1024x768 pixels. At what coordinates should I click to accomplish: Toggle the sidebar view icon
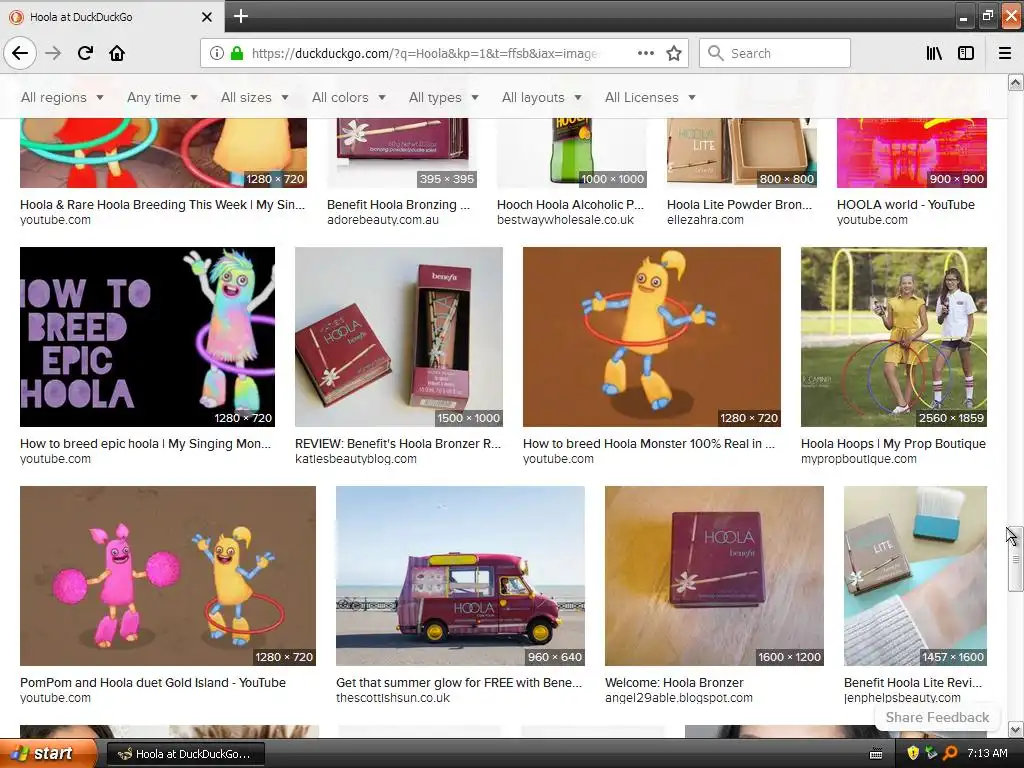point(966,53)
